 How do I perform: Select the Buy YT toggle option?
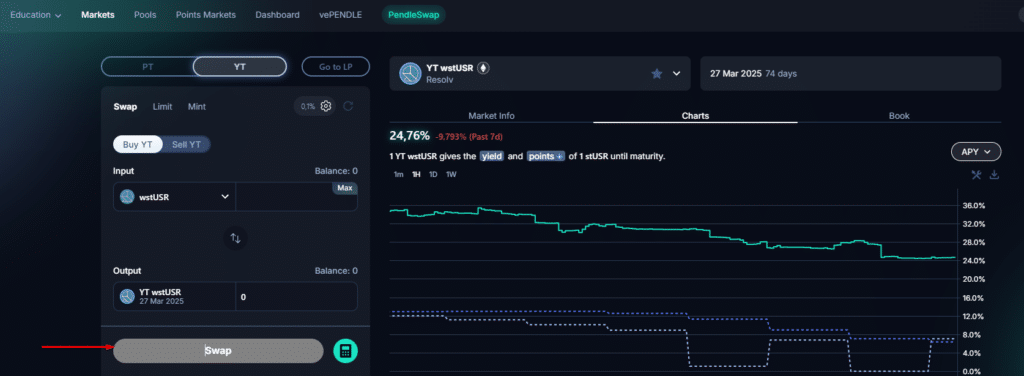(137, 144)
